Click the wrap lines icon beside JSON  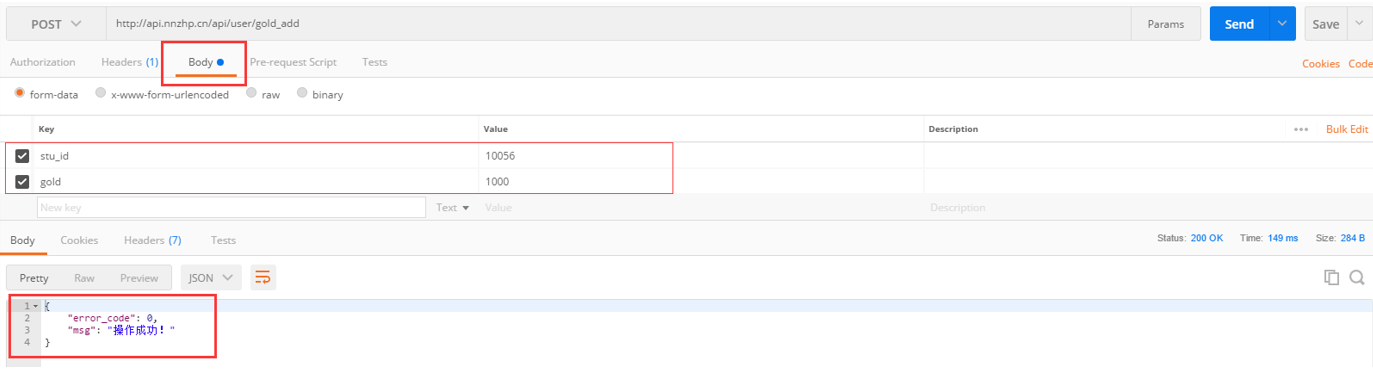[262, 277]
